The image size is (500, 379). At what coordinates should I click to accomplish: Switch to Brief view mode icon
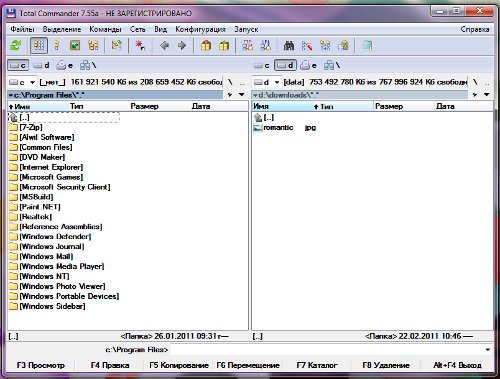click(39, 45)
